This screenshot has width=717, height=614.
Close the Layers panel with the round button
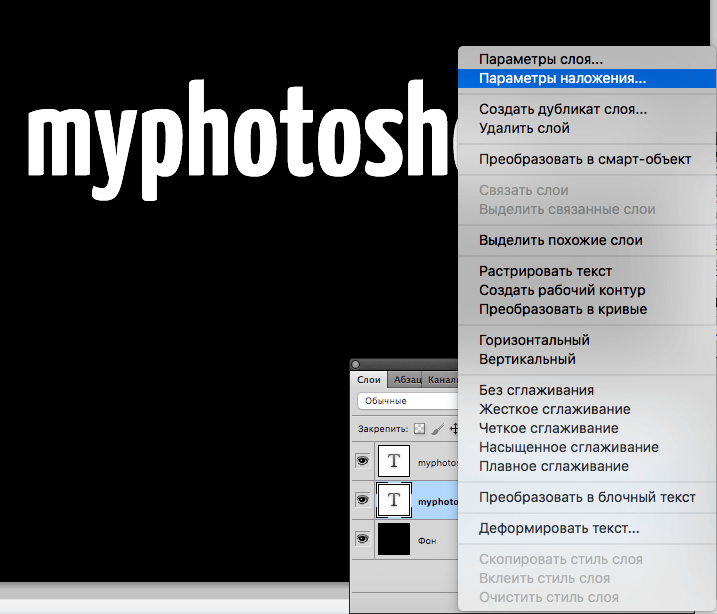[x=356, y=365]
